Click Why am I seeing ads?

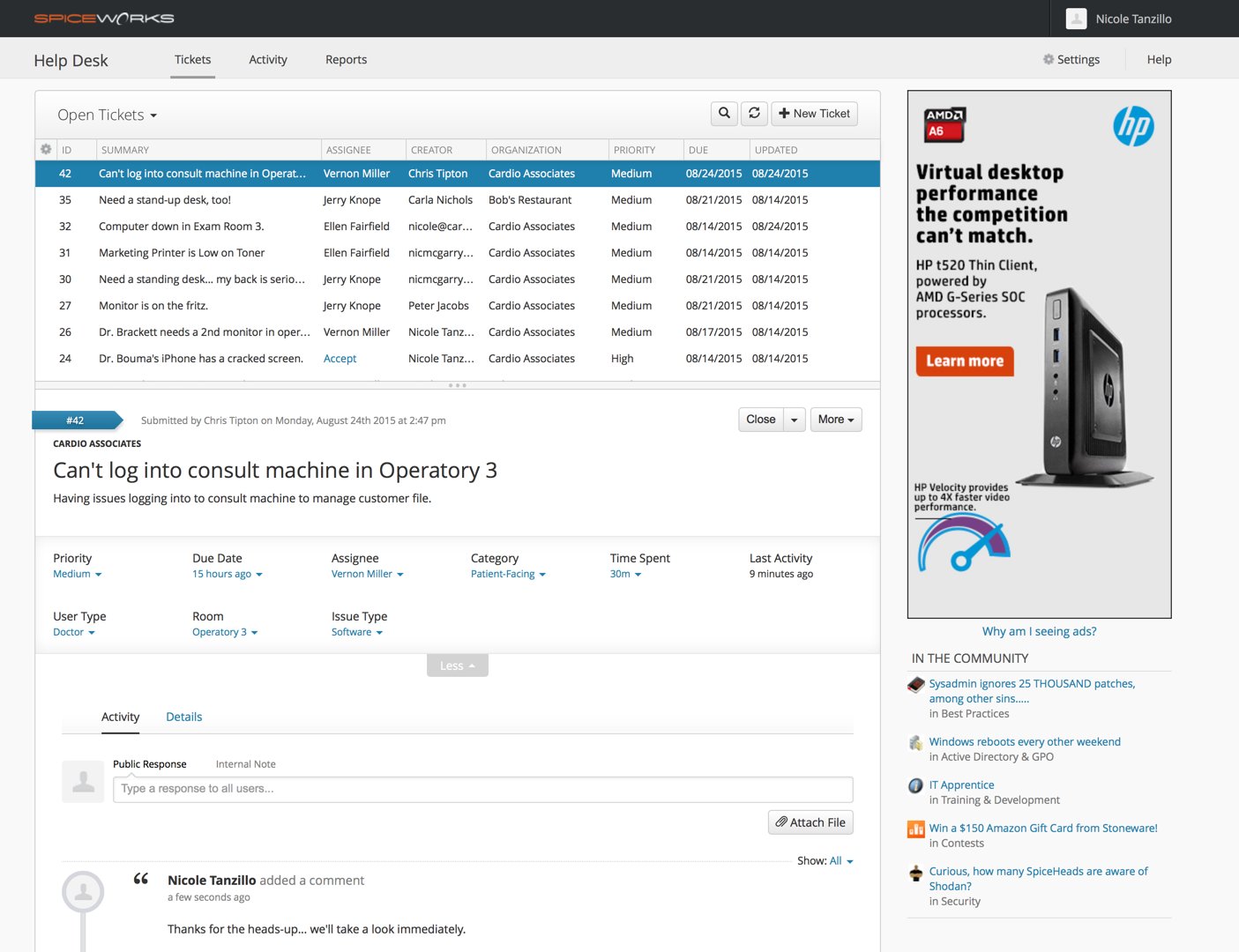[x=1039, y=631]
